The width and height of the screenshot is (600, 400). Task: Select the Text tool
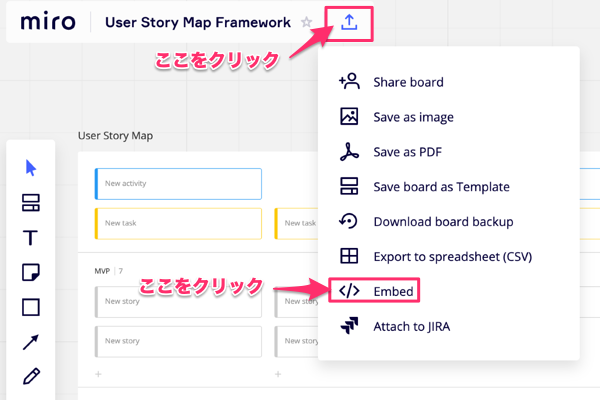tap(30, 238)
